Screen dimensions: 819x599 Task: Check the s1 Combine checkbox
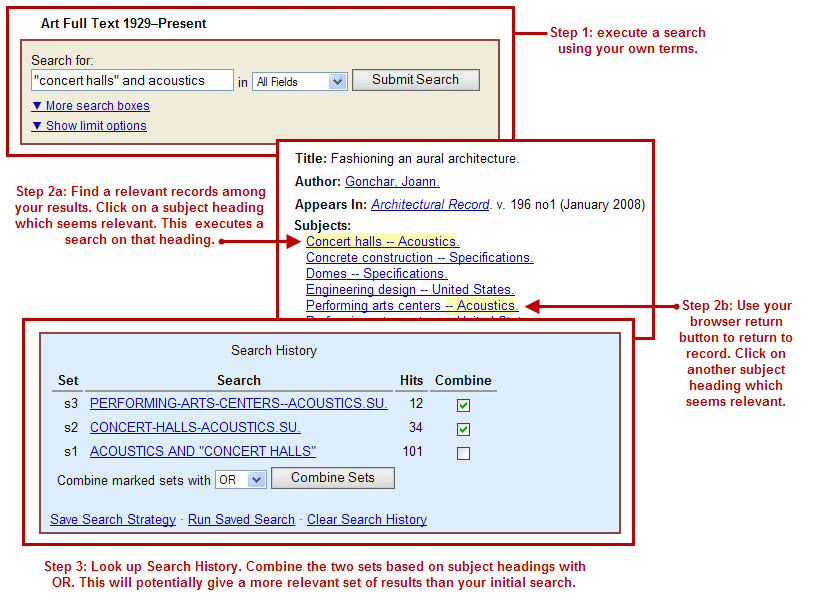click(x=463, y=453)
